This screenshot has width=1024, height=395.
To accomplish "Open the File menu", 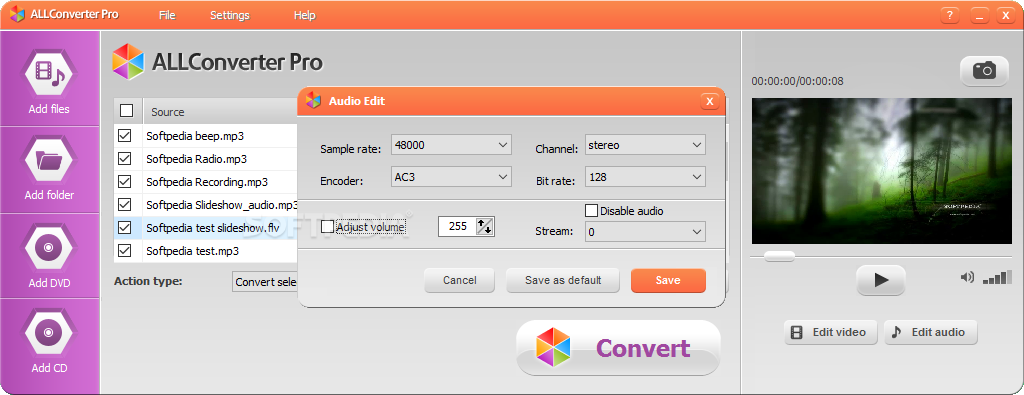I will tap(167, 15).
